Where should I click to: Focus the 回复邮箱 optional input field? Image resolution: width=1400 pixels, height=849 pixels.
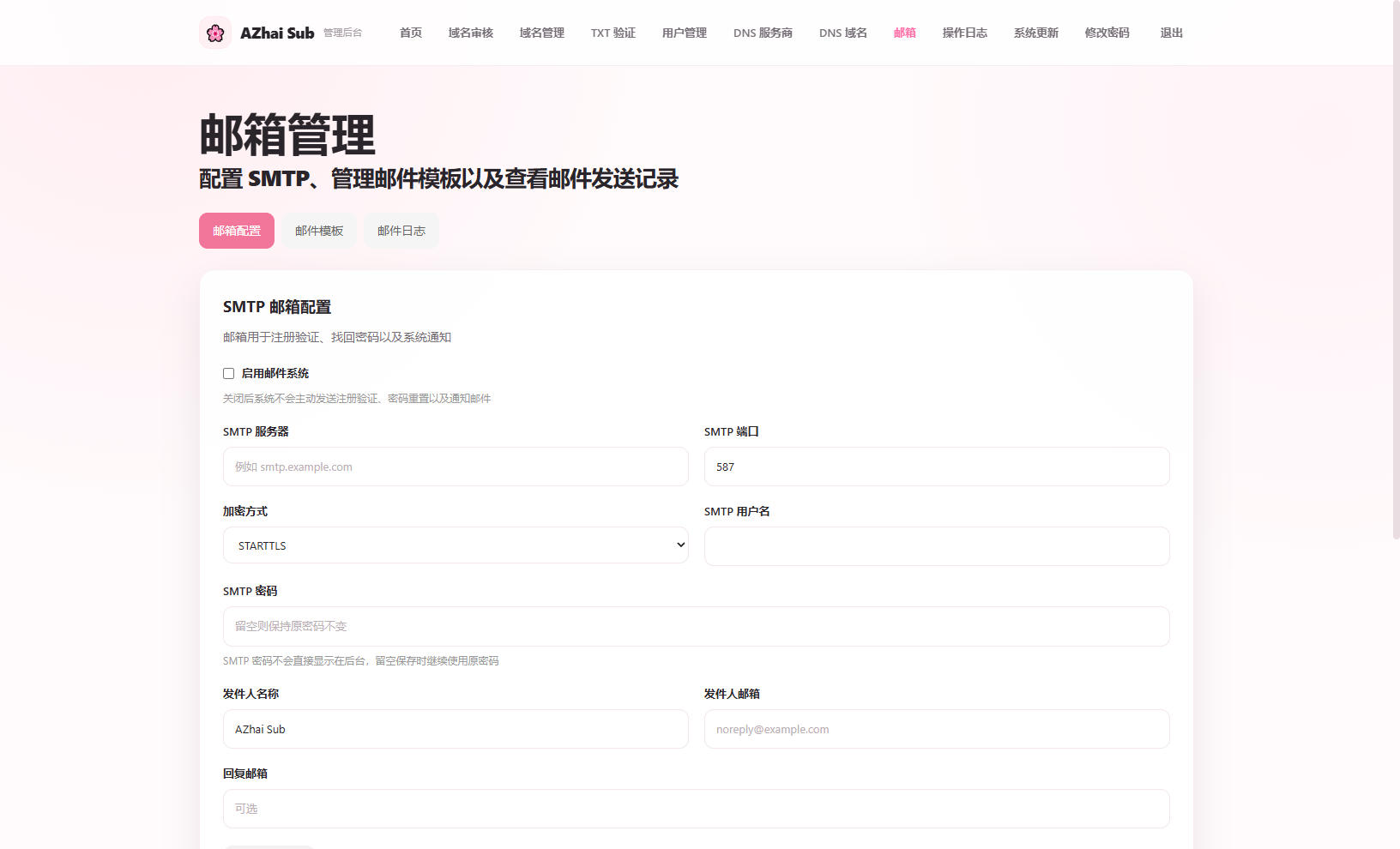pos(697,809)
